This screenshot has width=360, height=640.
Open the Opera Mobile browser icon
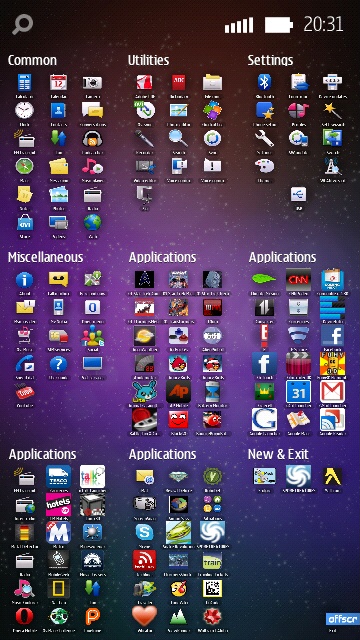coord(24,616)
